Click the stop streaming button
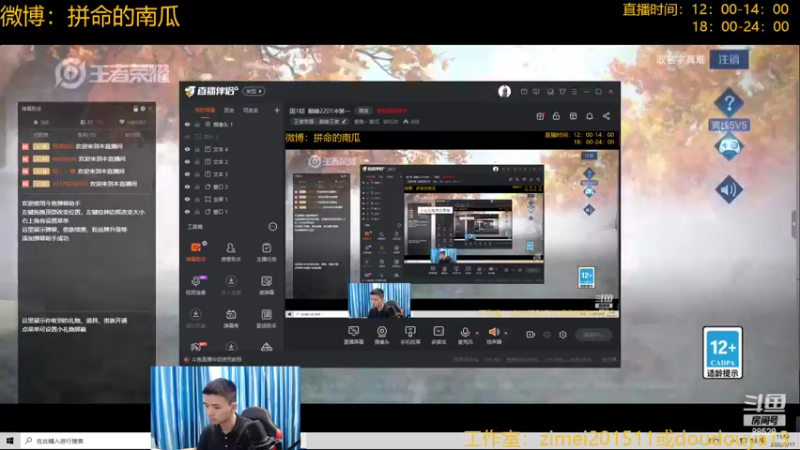 [x=593, y=335]
